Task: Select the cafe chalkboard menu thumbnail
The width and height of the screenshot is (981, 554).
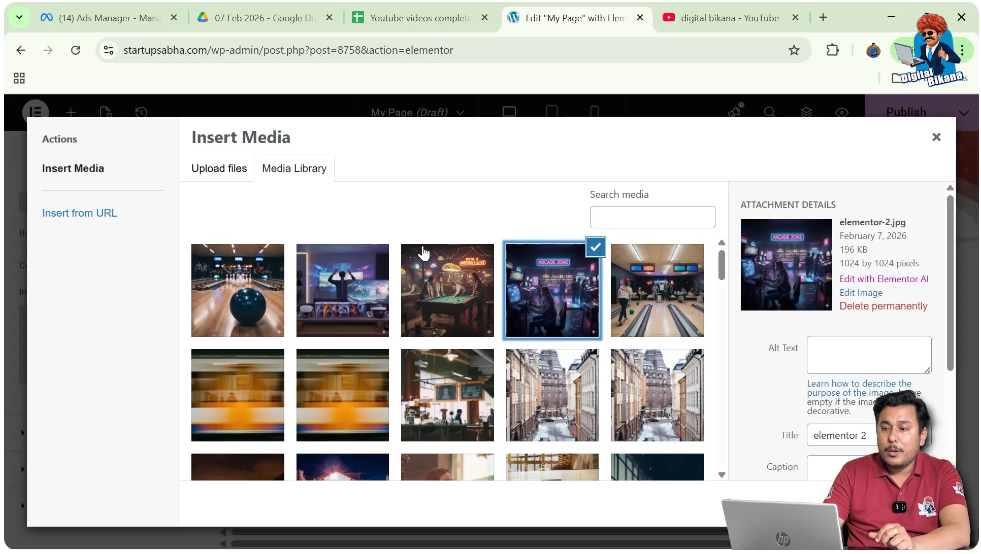Action: tap(447, 395)
